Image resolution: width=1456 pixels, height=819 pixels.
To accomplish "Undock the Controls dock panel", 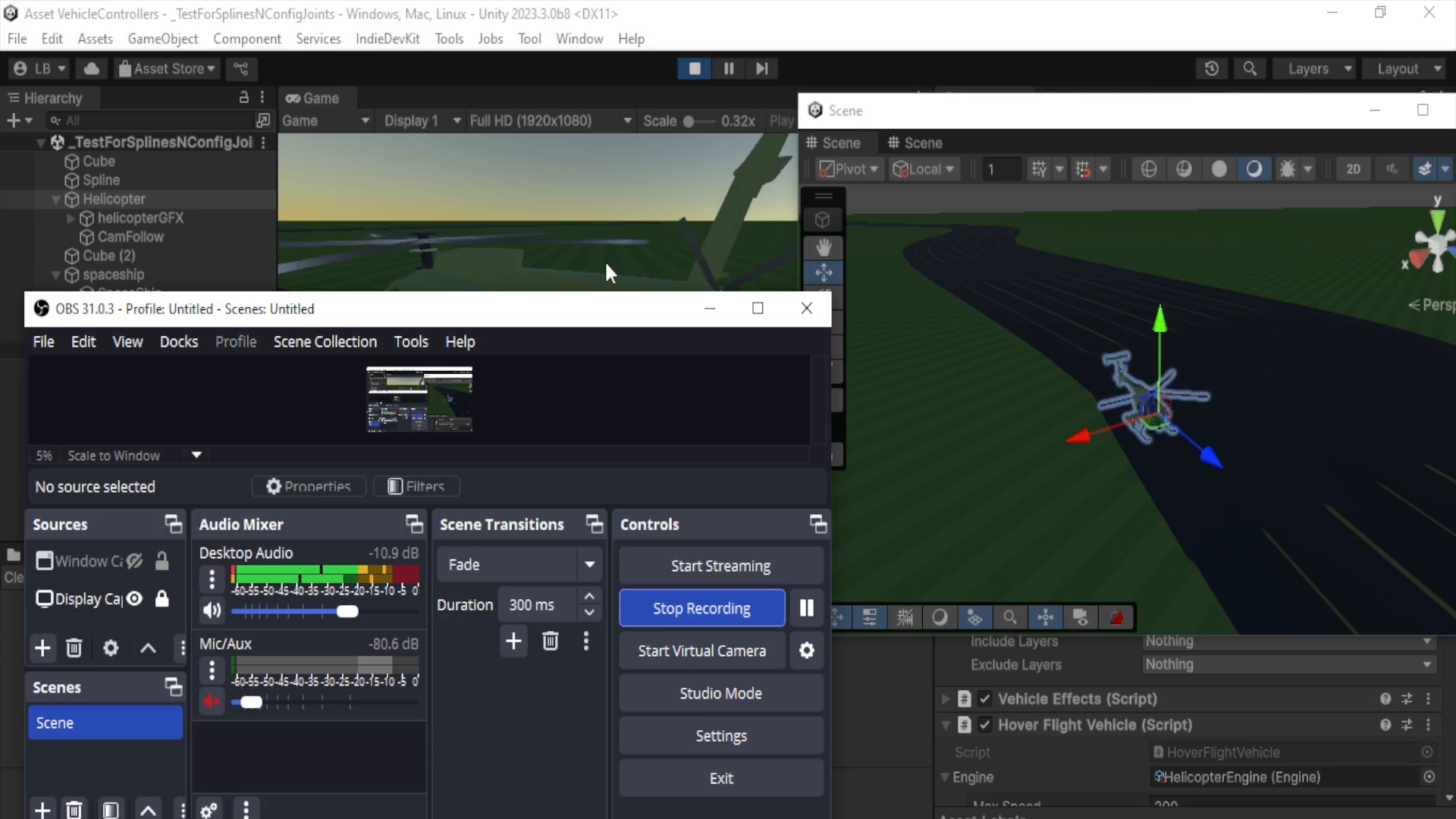I will click(818, 524).
